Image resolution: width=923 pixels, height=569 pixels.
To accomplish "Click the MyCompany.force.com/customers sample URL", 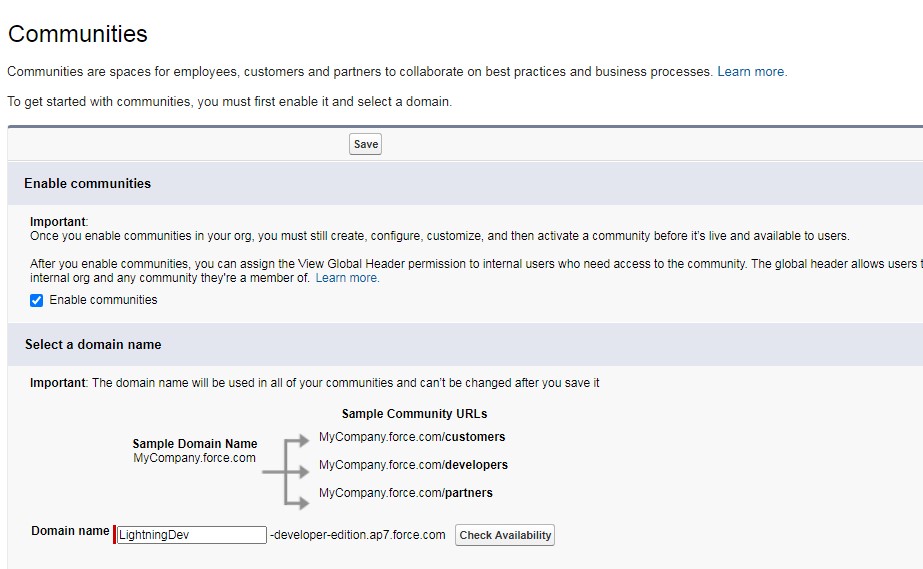I will pyautogui.click(x=412, y=437).
